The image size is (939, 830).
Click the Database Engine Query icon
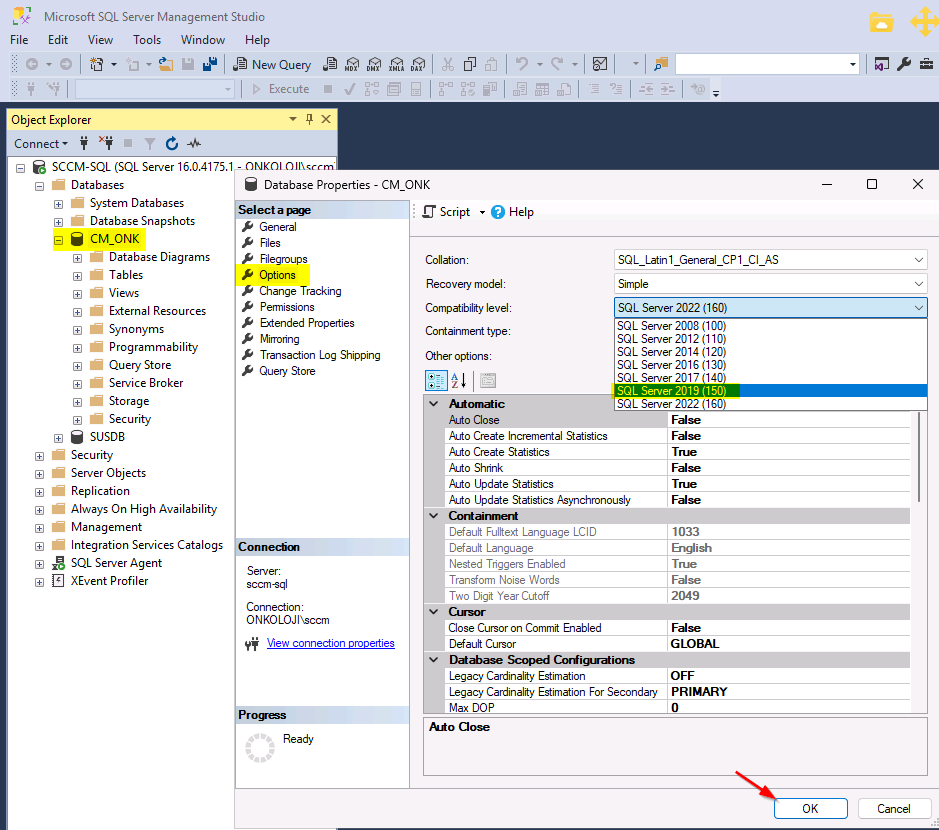[x=330, y=64]
